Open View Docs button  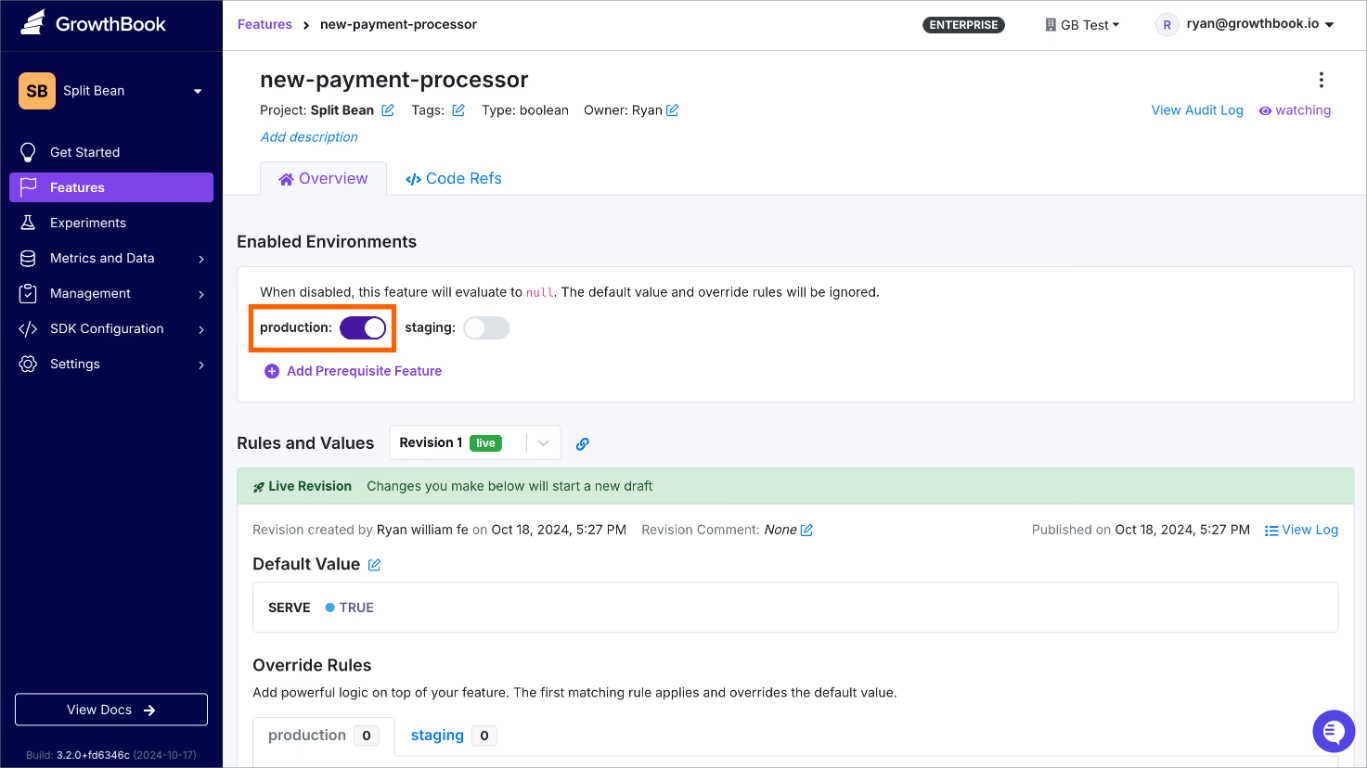click(x=111, y=709)
